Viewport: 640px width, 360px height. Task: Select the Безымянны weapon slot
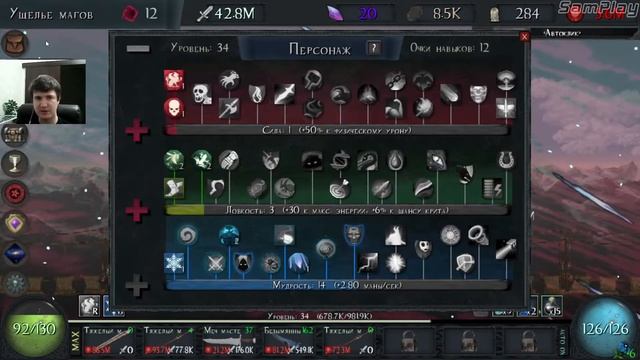pos(289,340)
